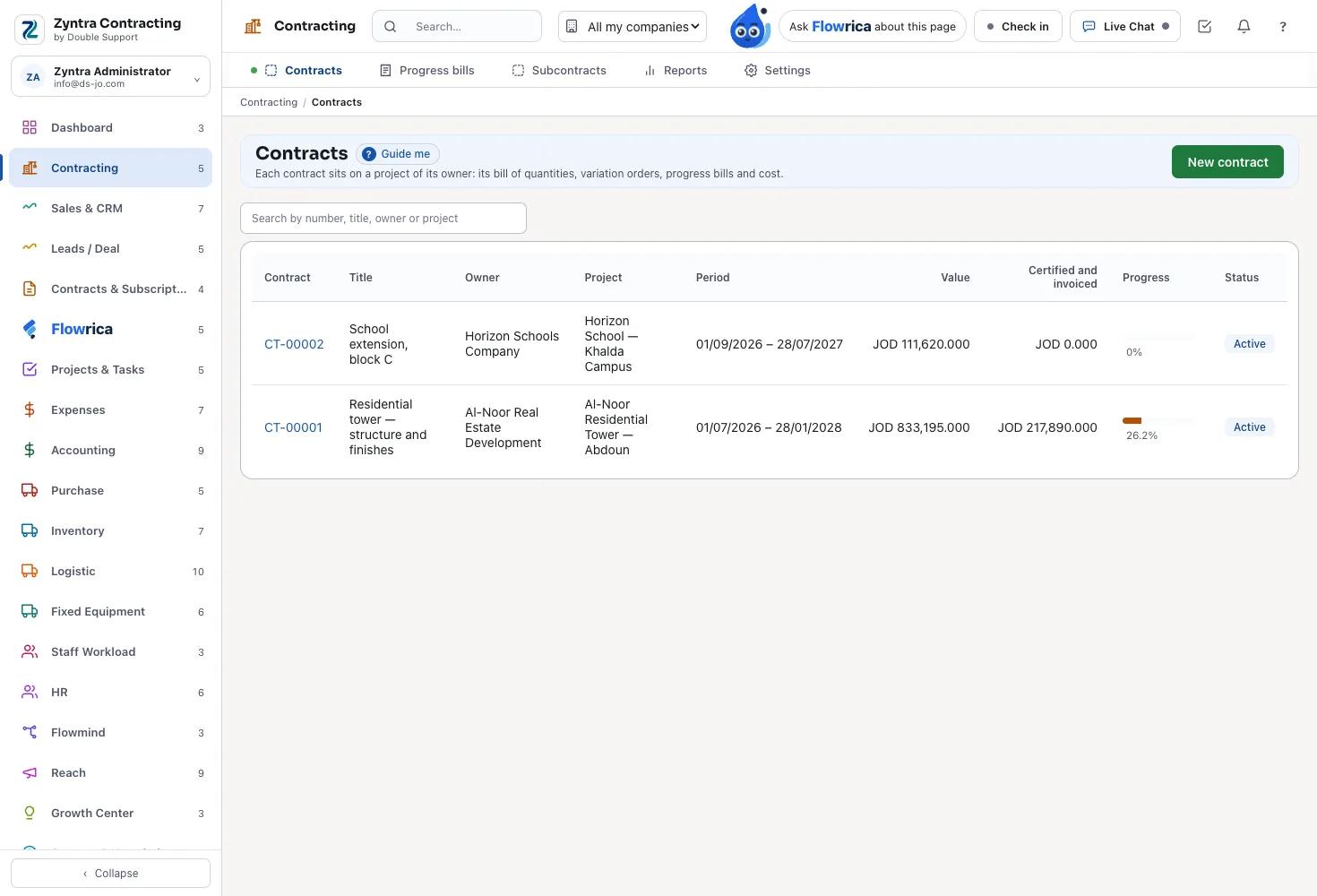
Task: Click the Contracting breadcrumb link
Action: click(x=269, y=102)
